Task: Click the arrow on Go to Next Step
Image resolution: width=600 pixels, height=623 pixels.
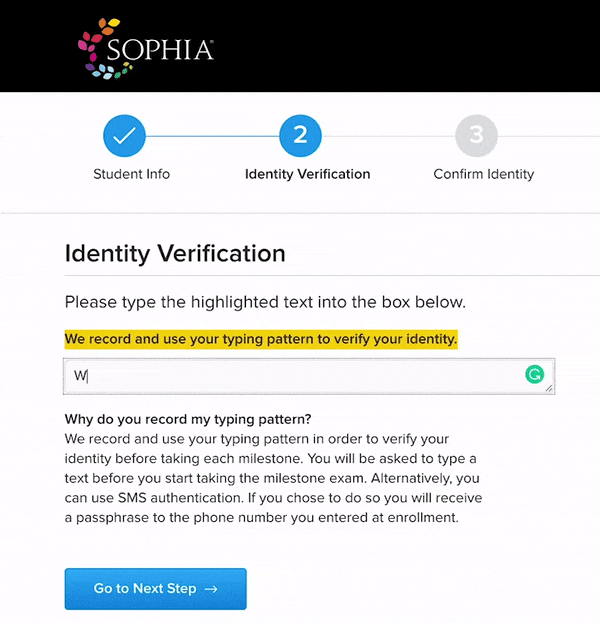Action: 211,589
